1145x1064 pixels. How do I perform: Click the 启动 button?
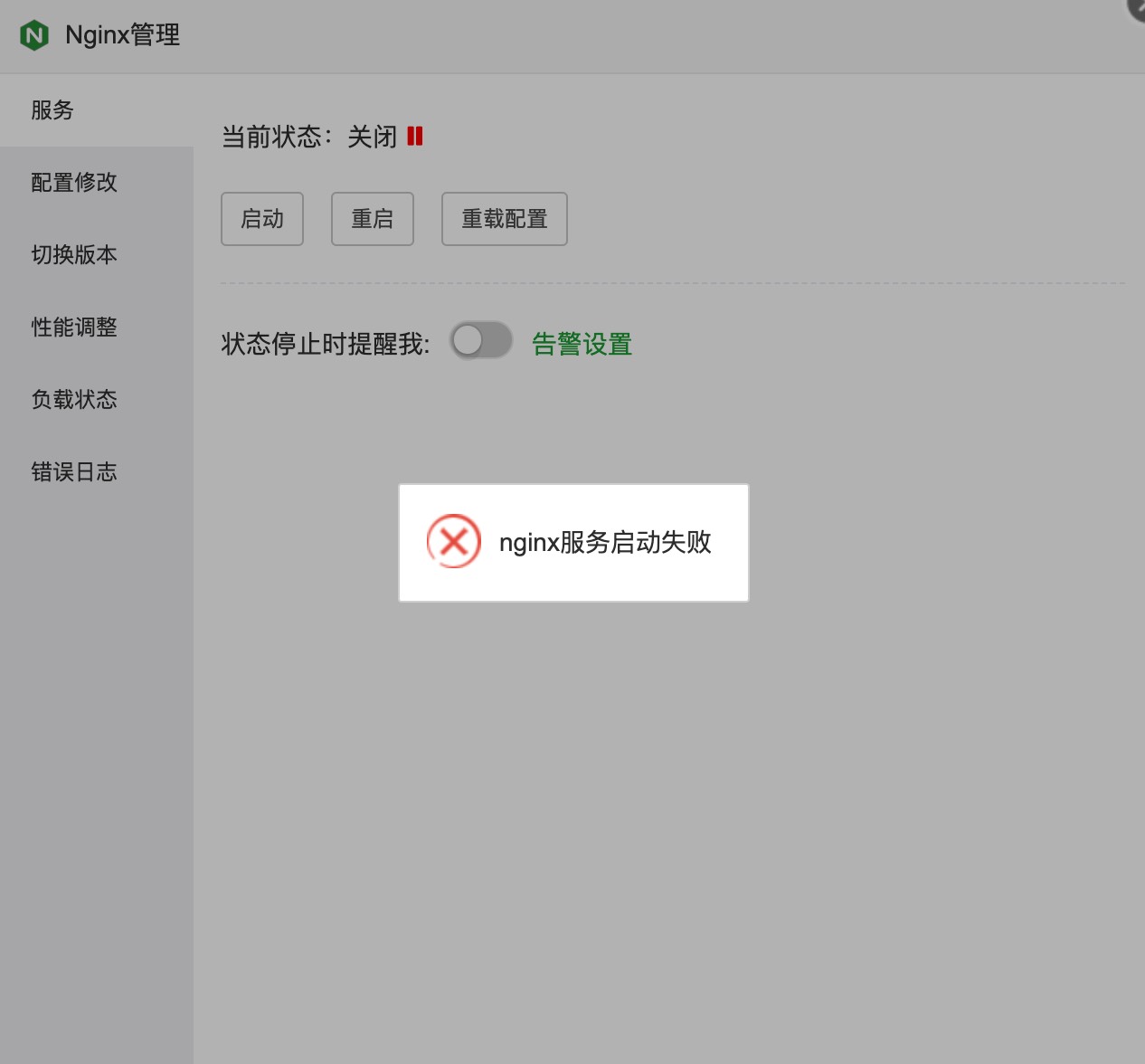[262, 219]
